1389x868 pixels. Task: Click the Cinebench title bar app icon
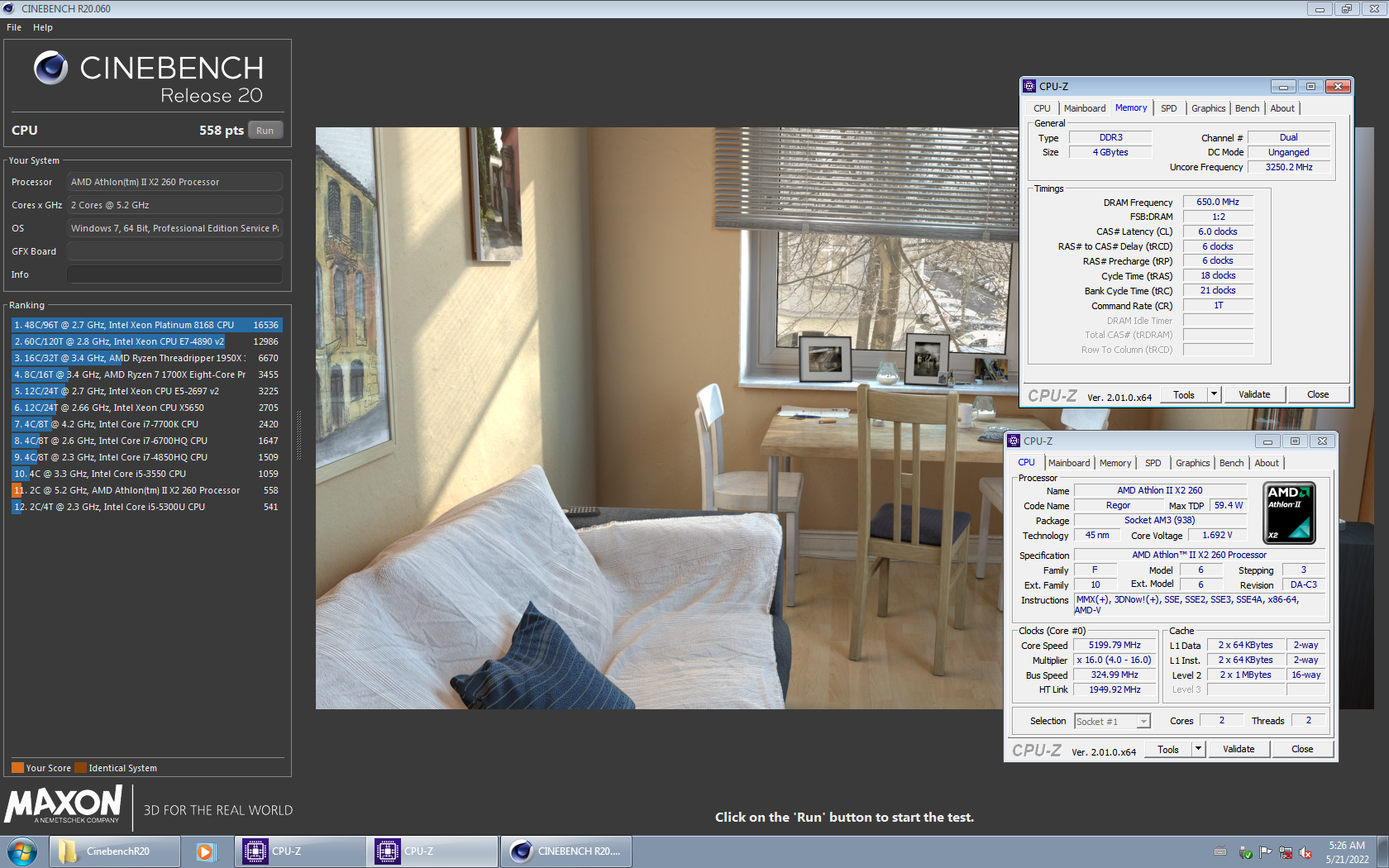(x=8, y=8)
